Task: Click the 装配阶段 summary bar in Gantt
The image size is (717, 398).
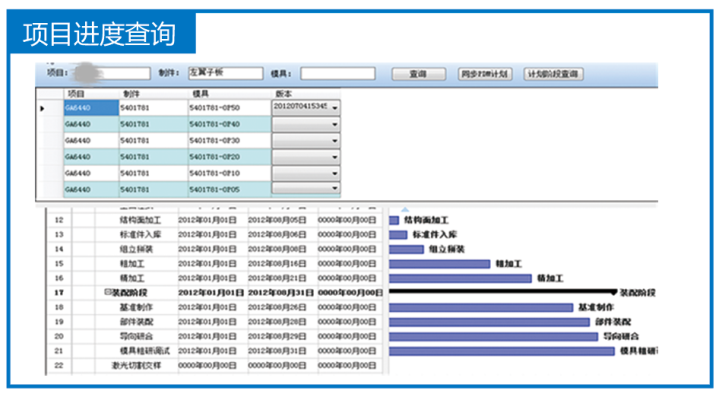Action: [503, 291]
